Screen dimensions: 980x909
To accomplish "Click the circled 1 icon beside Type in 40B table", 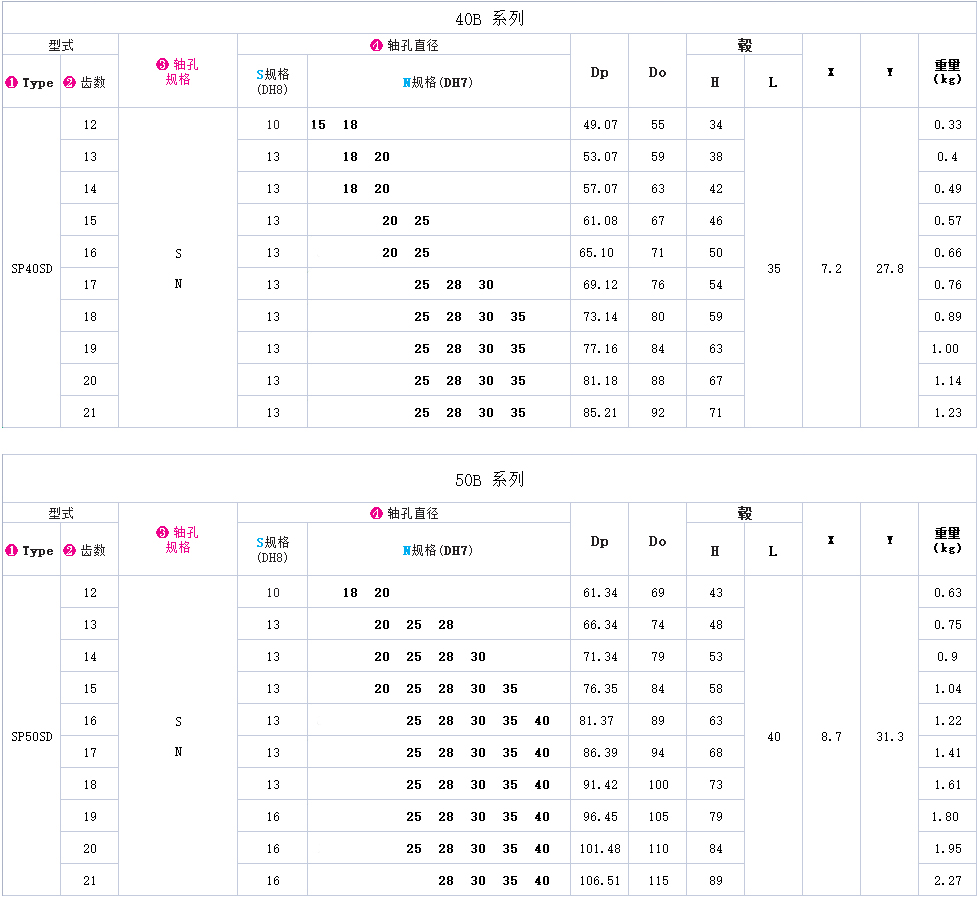I will (x=12, y=83).
